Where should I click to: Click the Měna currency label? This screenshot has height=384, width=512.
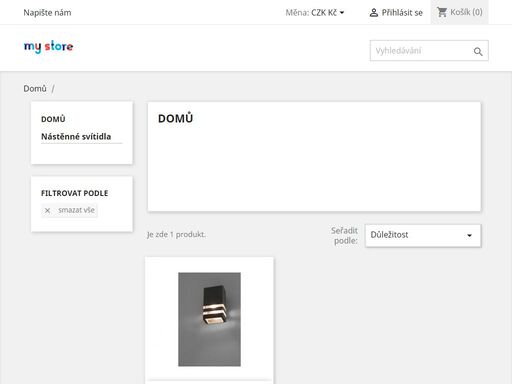pos(297,13)
